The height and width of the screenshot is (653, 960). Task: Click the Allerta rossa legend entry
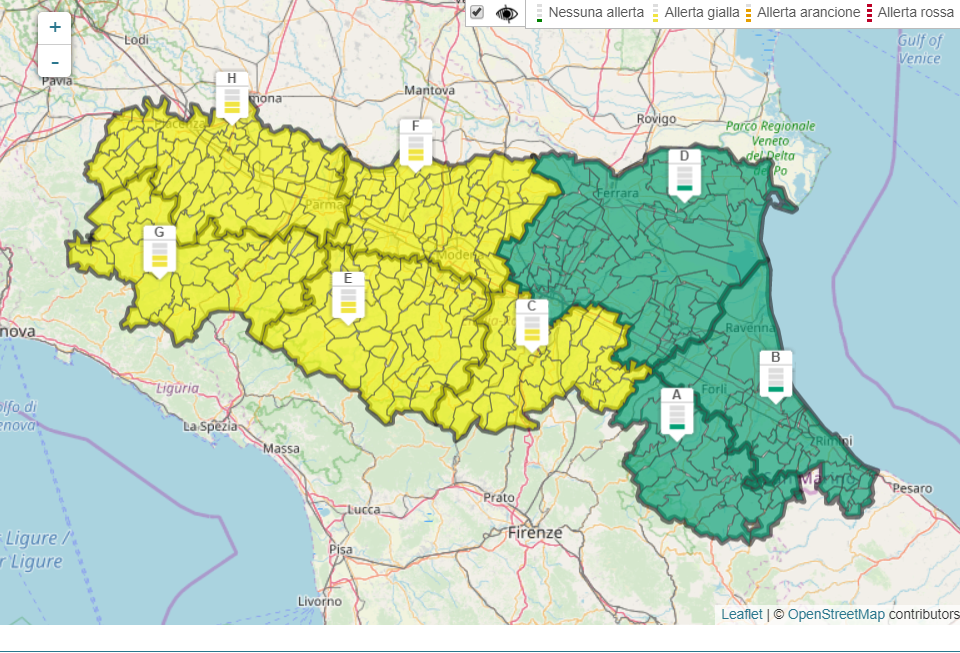(915, 12)
